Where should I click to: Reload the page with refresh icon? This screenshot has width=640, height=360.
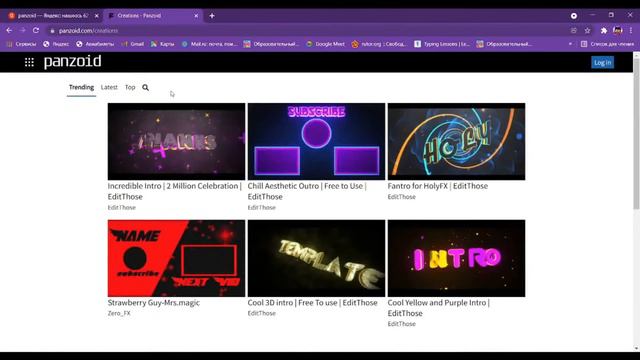(36, 30)
